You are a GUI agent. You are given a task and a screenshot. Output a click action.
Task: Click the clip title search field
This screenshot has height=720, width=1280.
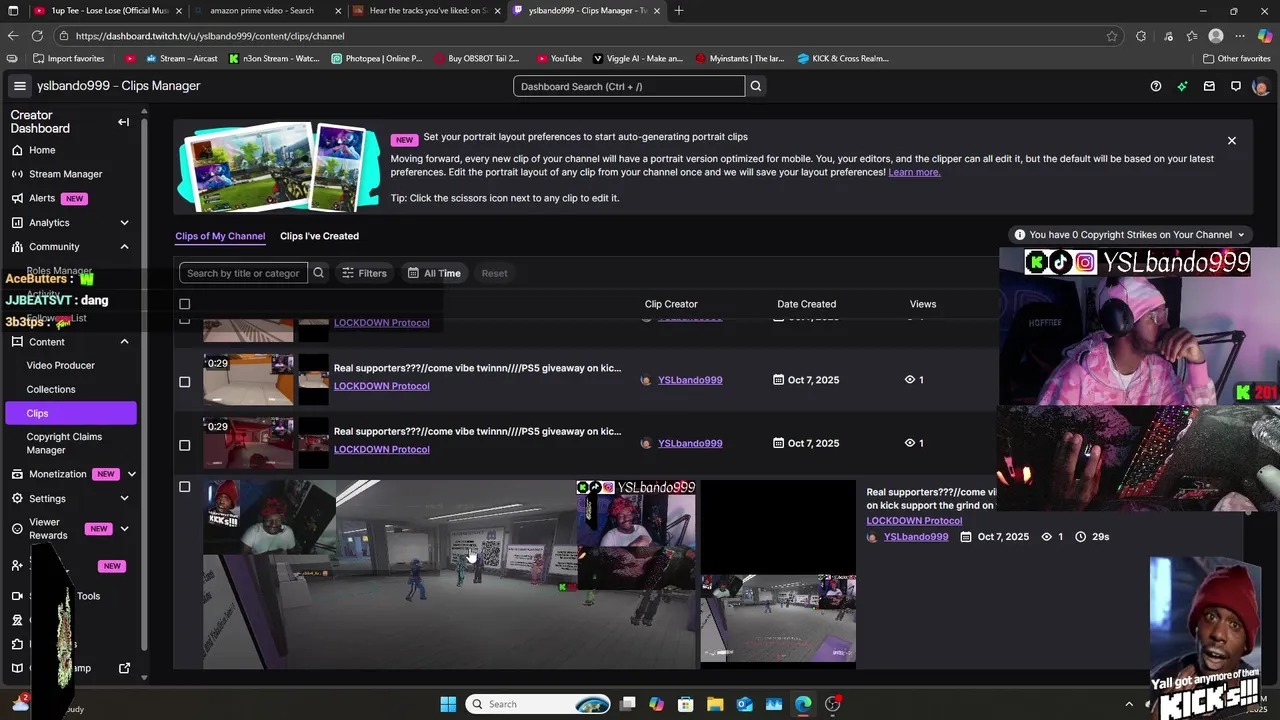pos(243,273)
